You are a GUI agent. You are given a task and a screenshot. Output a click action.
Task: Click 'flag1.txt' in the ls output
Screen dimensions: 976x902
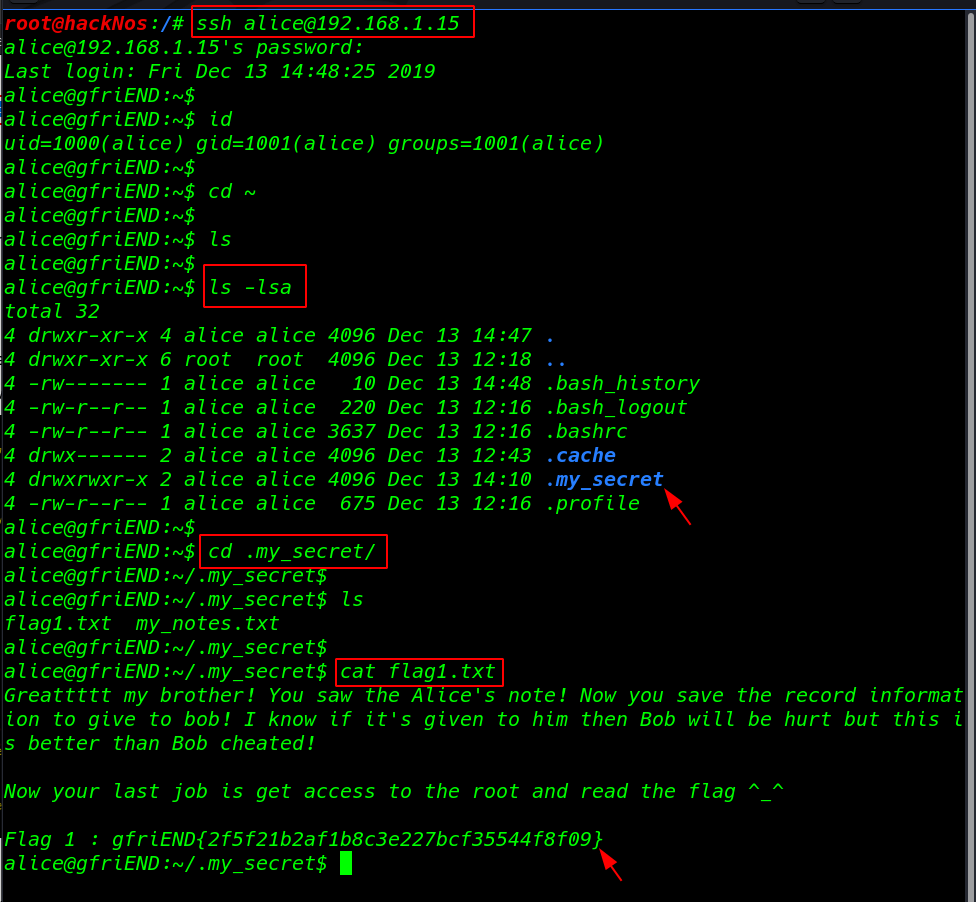(x=58, y=623)
